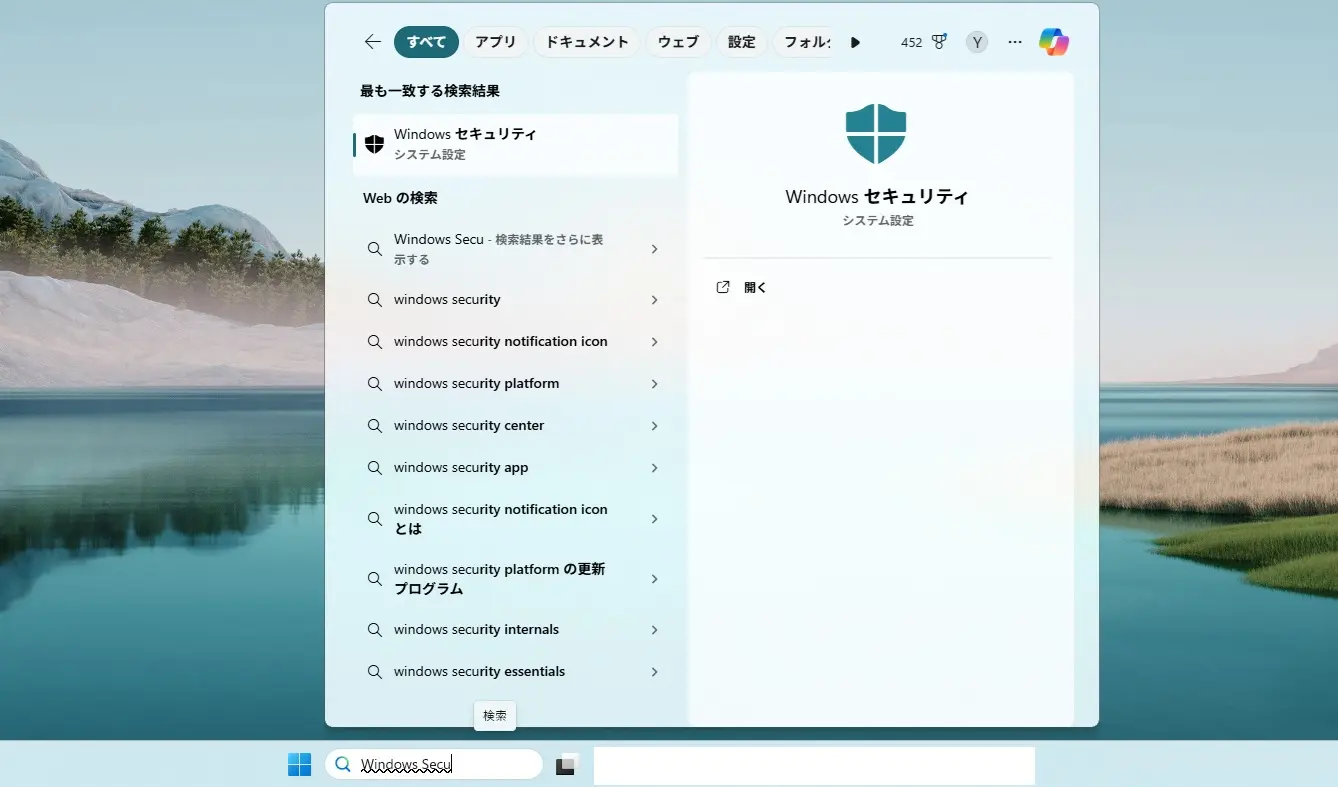1338x787 pixels.
Task: Expand chevron for 'Windows Secu' web result
Action: click(x=655, y=249)
